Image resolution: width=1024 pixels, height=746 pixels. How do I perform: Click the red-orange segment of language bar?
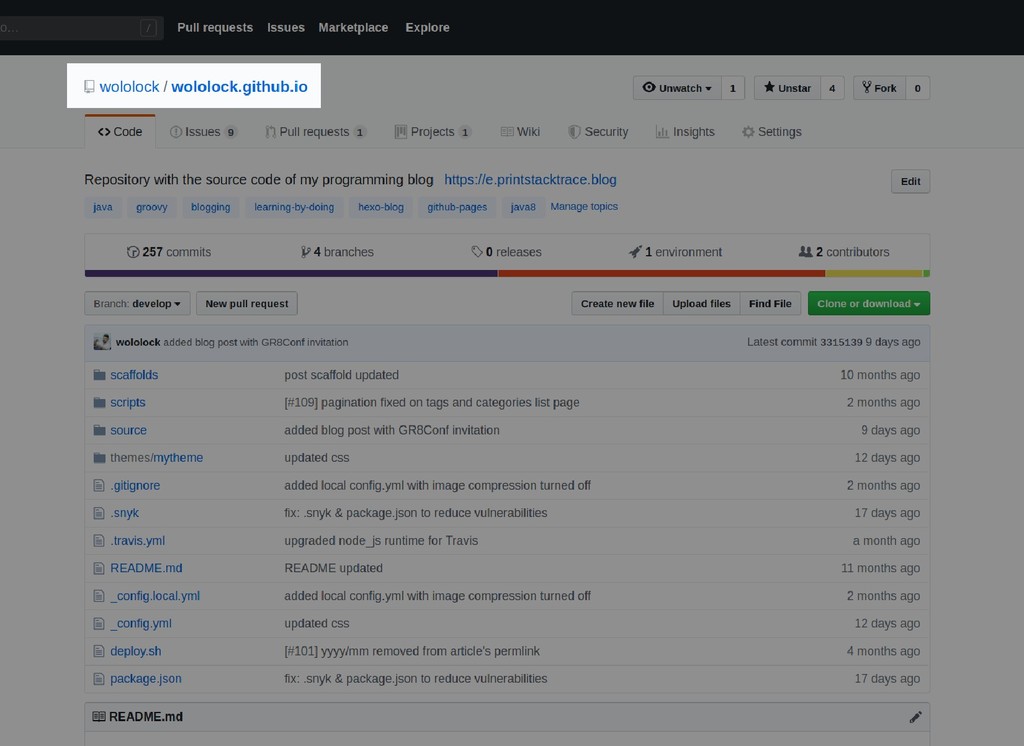[661, 274]
